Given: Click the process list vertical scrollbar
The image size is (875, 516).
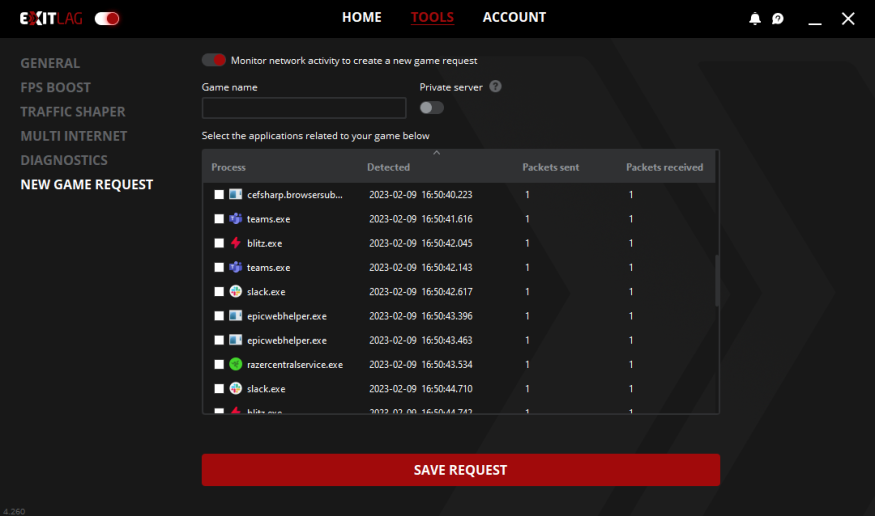Looking at the screenshot, I should pyautogui.click(x=717, y=281).
